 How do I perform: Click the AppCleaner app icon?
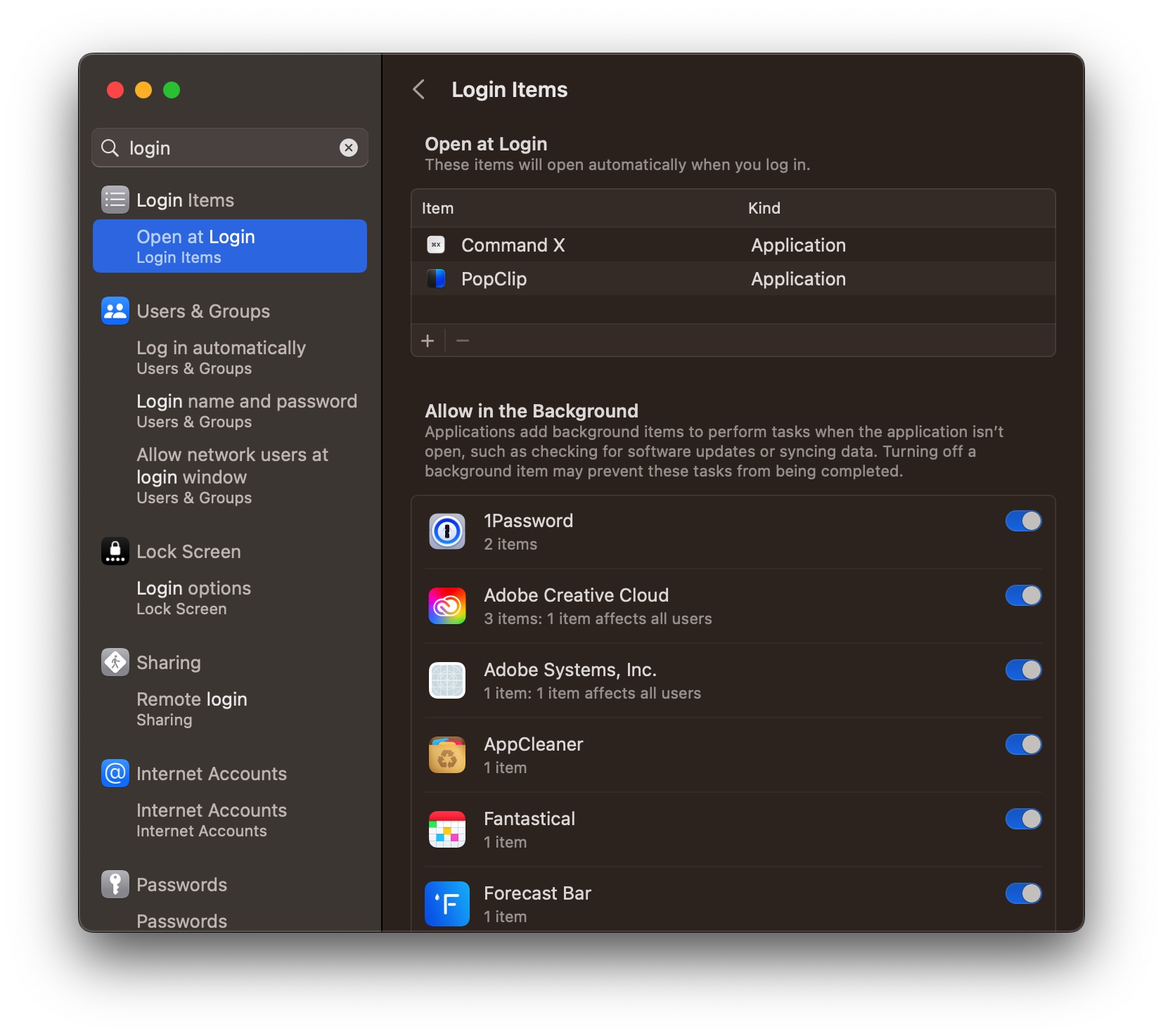click(x=447, y=755)
